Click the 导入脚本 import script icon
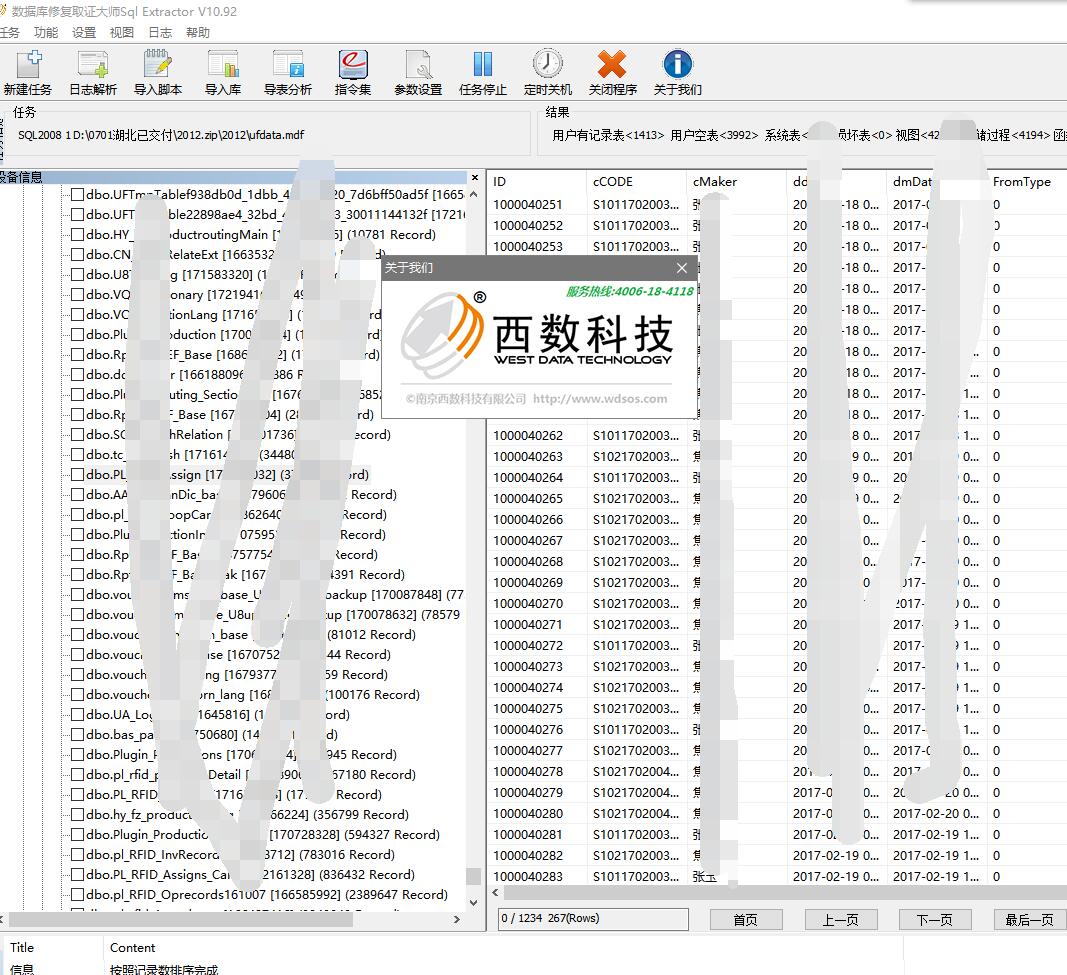The width and height of the screenshot is (1067, 975). pos(158,72)
